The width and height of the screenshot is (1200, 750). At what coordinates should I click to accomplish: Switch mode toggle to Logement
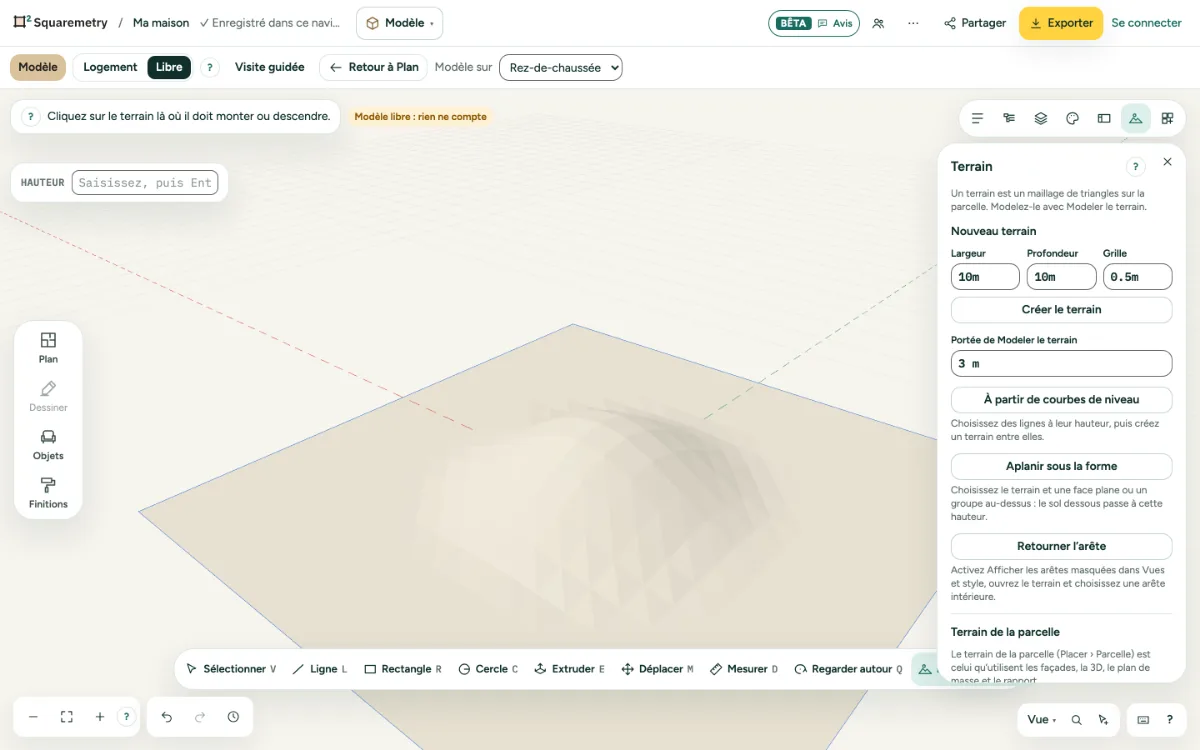click(110, 67)
